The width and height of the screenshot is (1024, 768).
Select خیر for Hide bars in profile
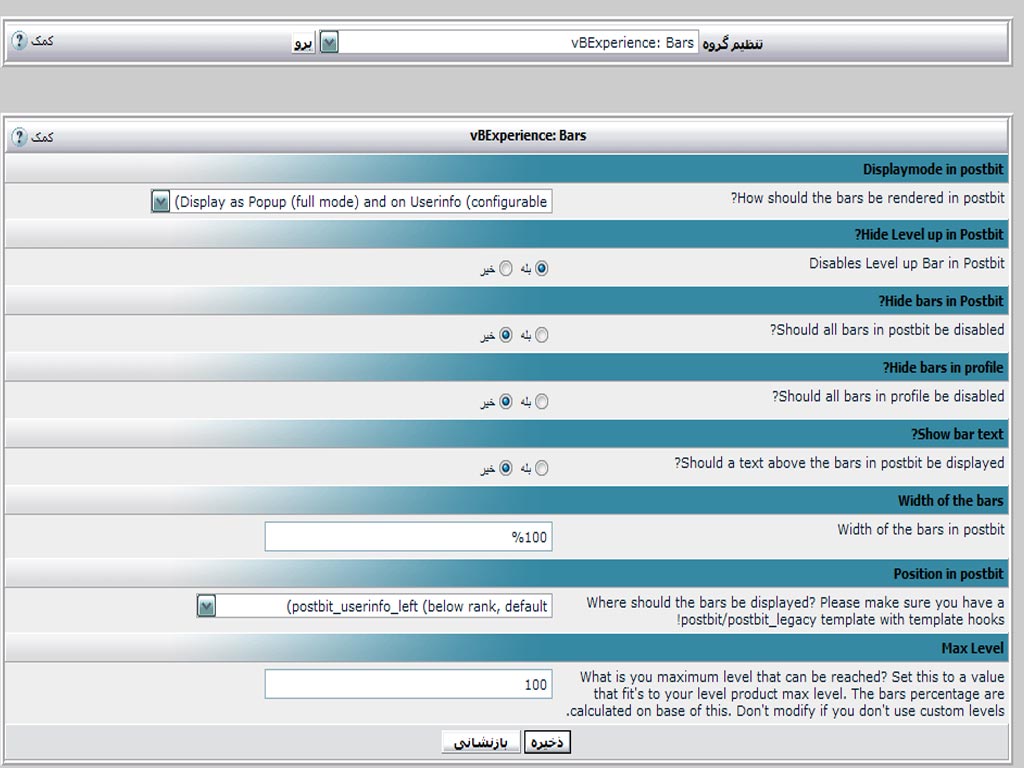tap(505, 402)
